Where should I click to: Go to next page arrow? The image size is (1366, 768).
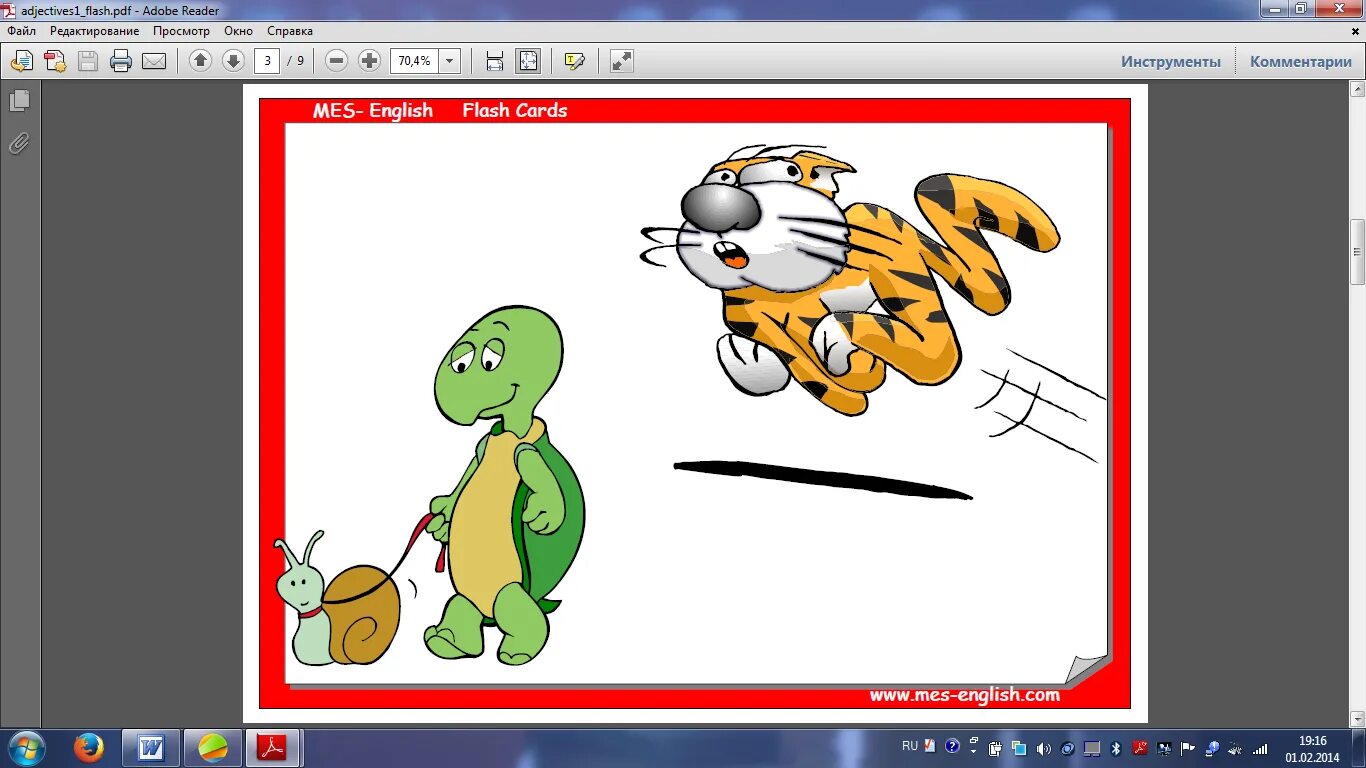click(x=233, y=61)
